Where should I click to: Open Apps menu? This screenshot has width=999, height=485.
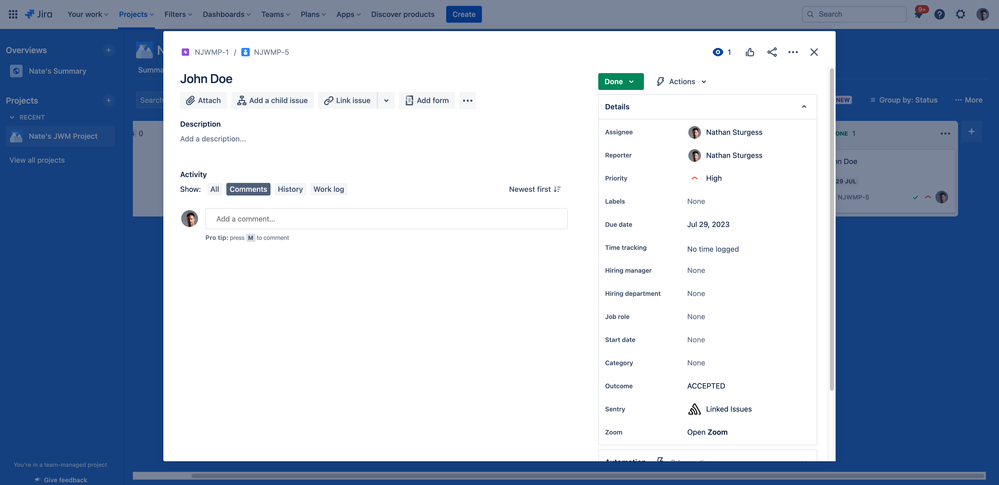tap(349, 14)
